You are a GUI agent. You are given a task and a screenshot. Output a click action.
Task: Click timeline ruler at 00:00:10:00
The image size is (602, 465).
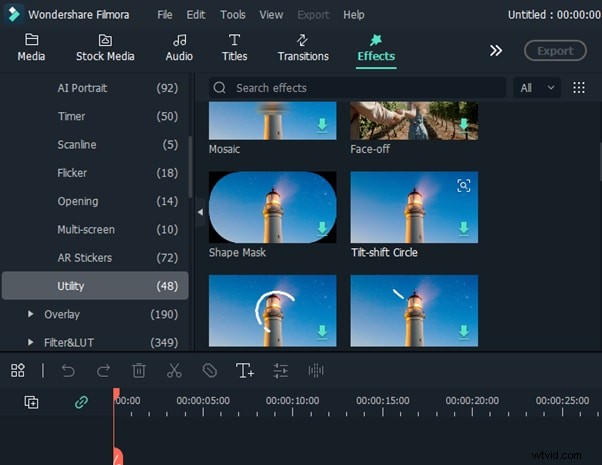click(x=292, y=400)
